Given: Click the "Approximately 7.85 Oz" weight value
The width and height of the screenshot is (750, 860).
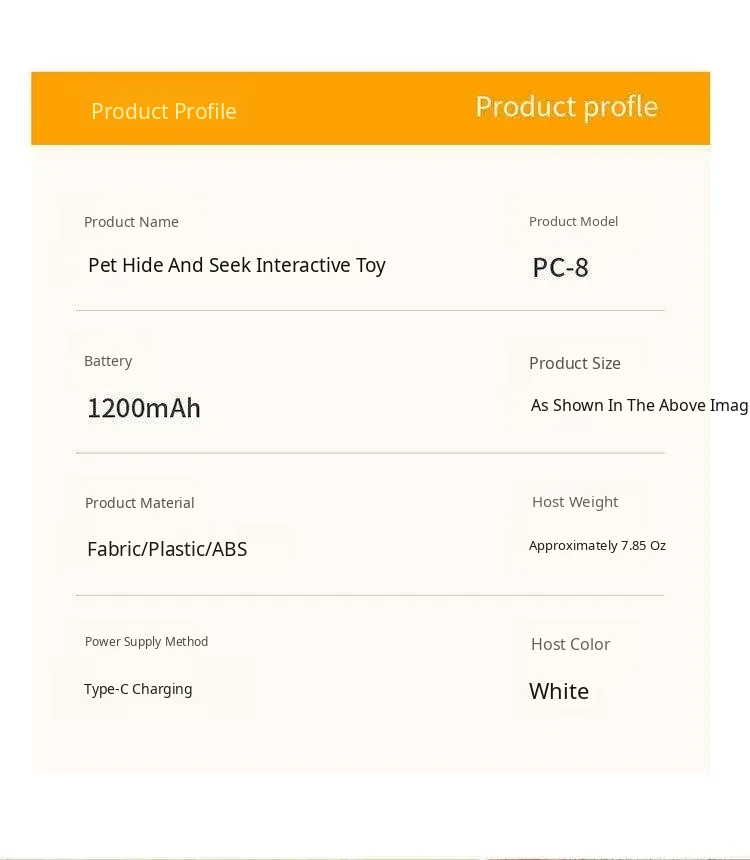Looking at the screenshot, I should (x=597, y=545).
